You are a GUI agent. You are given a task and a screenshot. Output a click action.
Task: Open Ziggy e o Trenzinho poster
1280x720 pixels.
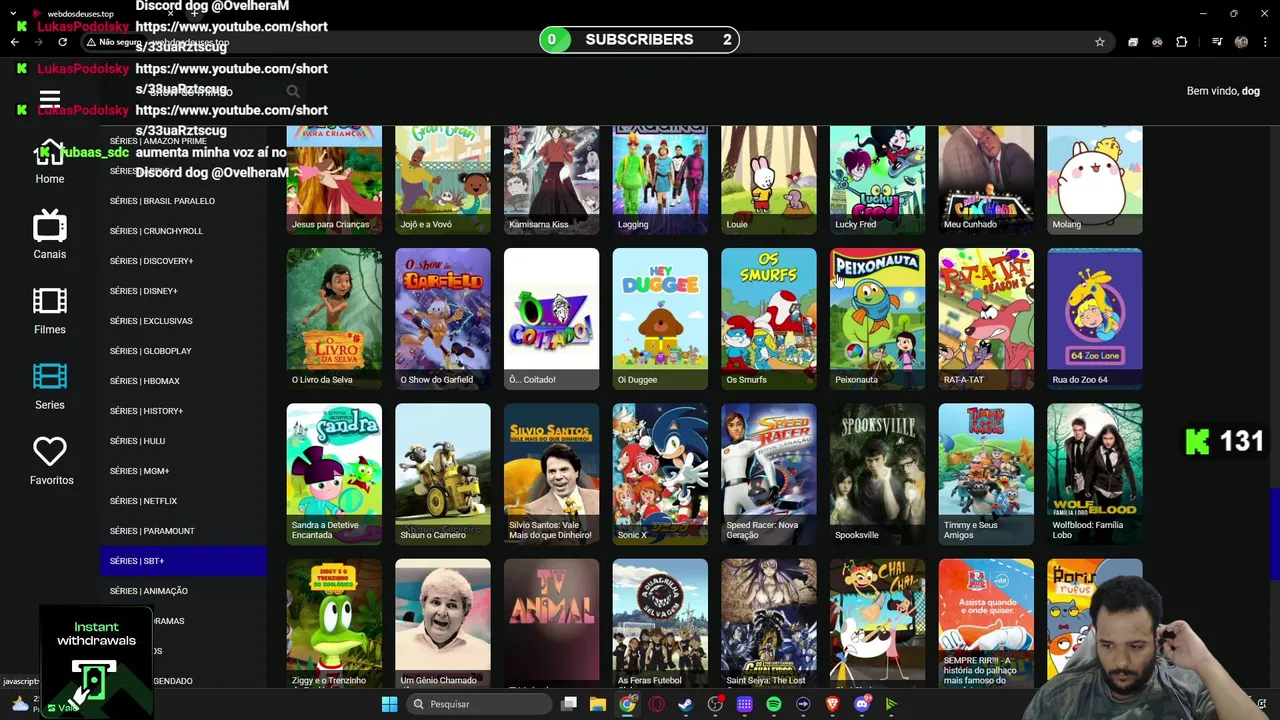tap(334, 623)
